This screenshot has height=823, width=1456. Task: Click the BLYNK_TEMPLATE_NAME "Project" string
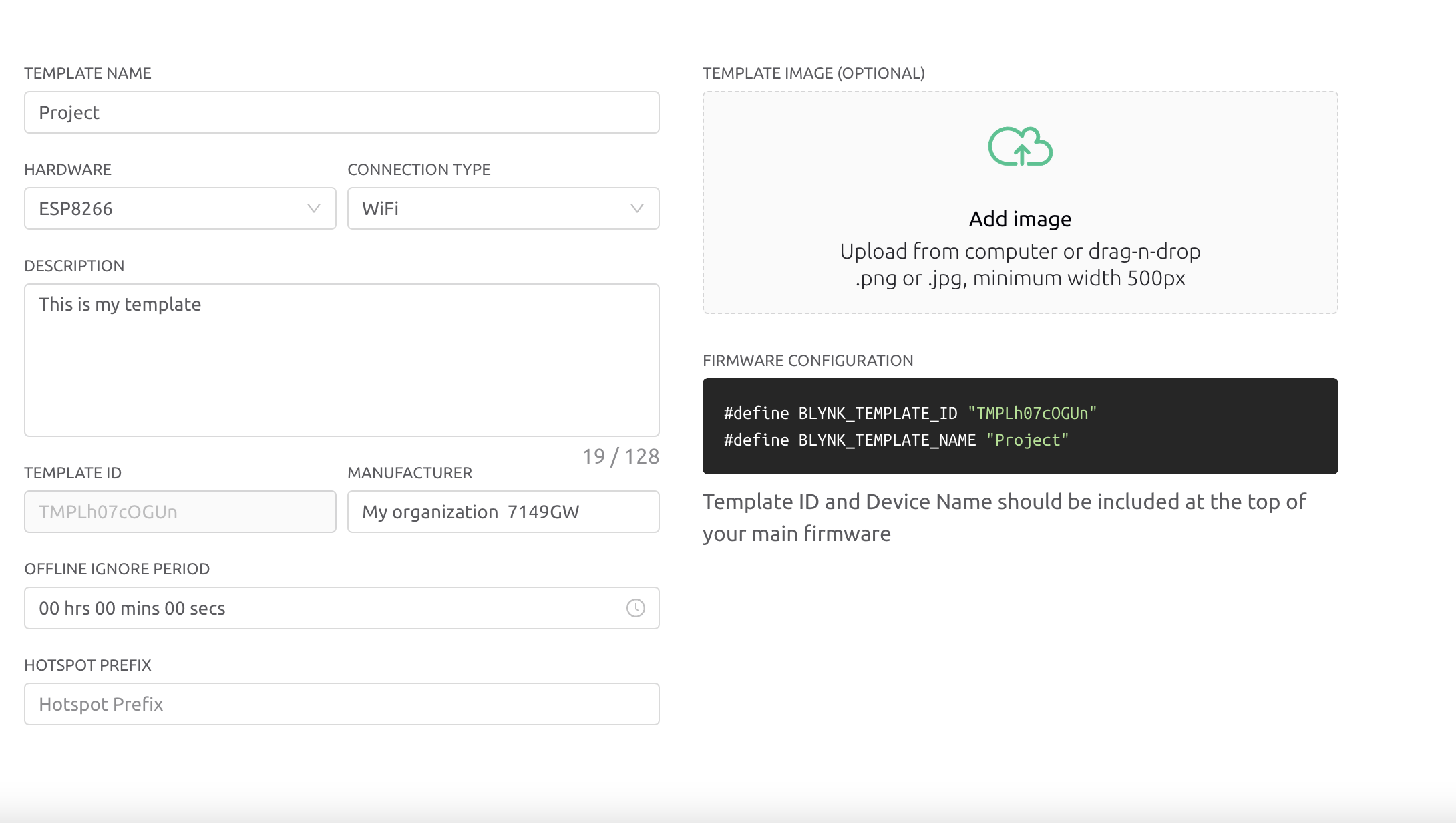tap(1027, 440)
